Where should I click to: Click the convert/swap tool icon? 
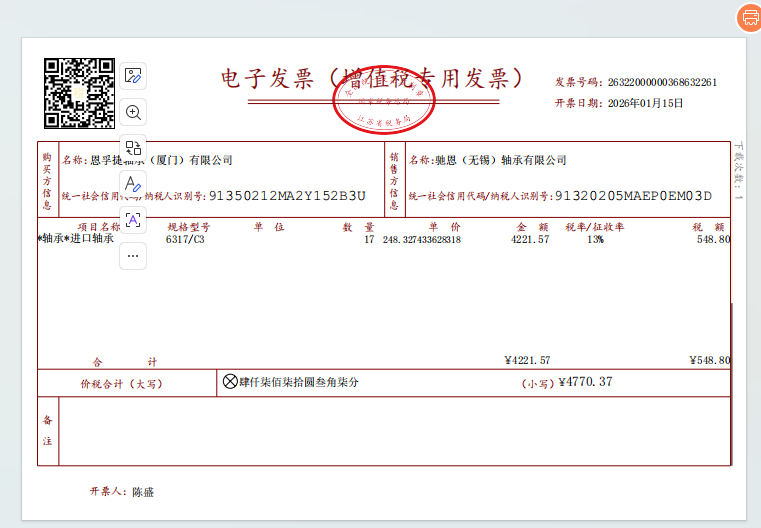pyautogui.click(x=133, y=148)
